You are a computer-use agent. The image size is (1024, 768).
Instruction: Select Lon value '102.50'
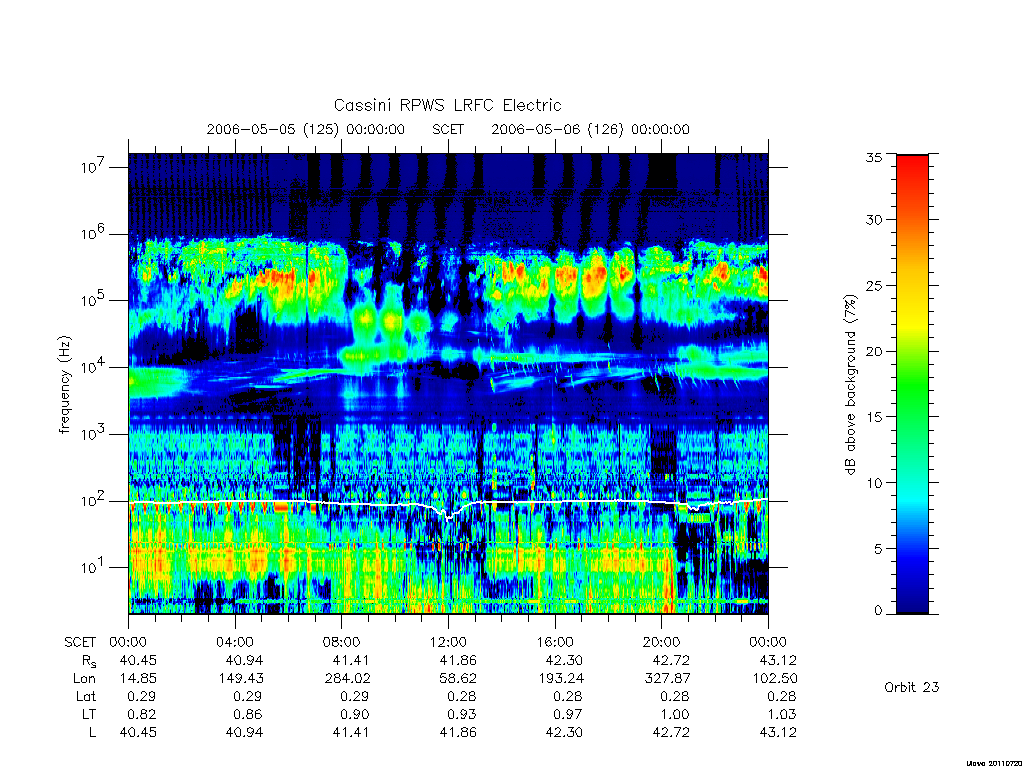click(x=775, y=679)
